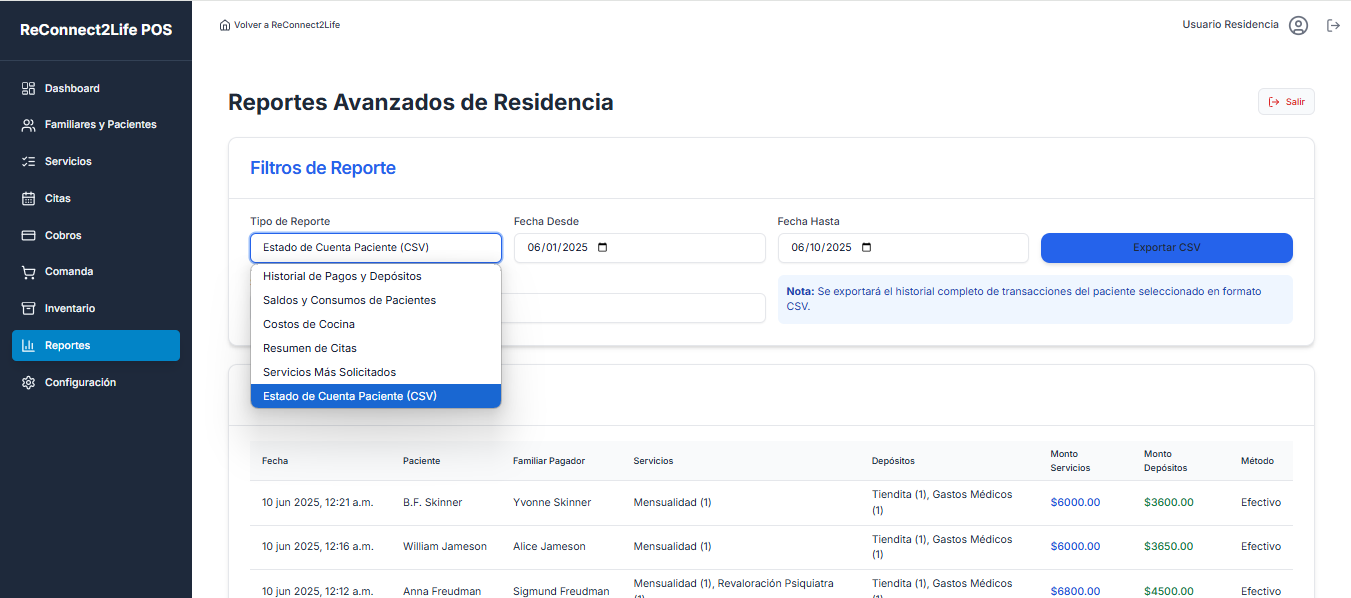Pick the Servicios Más Solicitados option
Image resolution: width=1351 pixels, height=598 pixels.
pyautogui.click(x=376, y=372)
